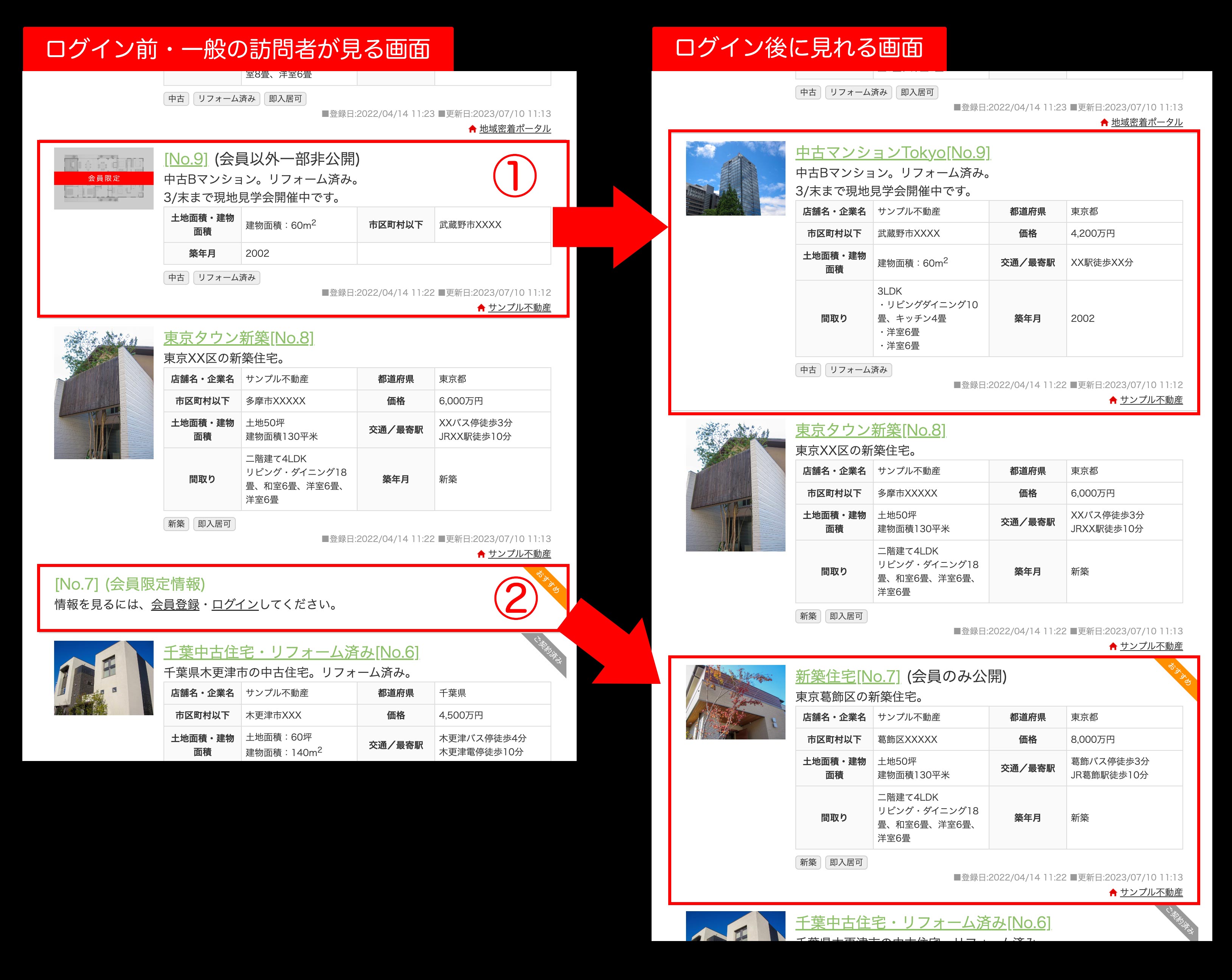Click the house thumbnail of post-login 東京タウン新築[No.8]
The height and width of the screenshot is (980, 1232).
point(736,485)
